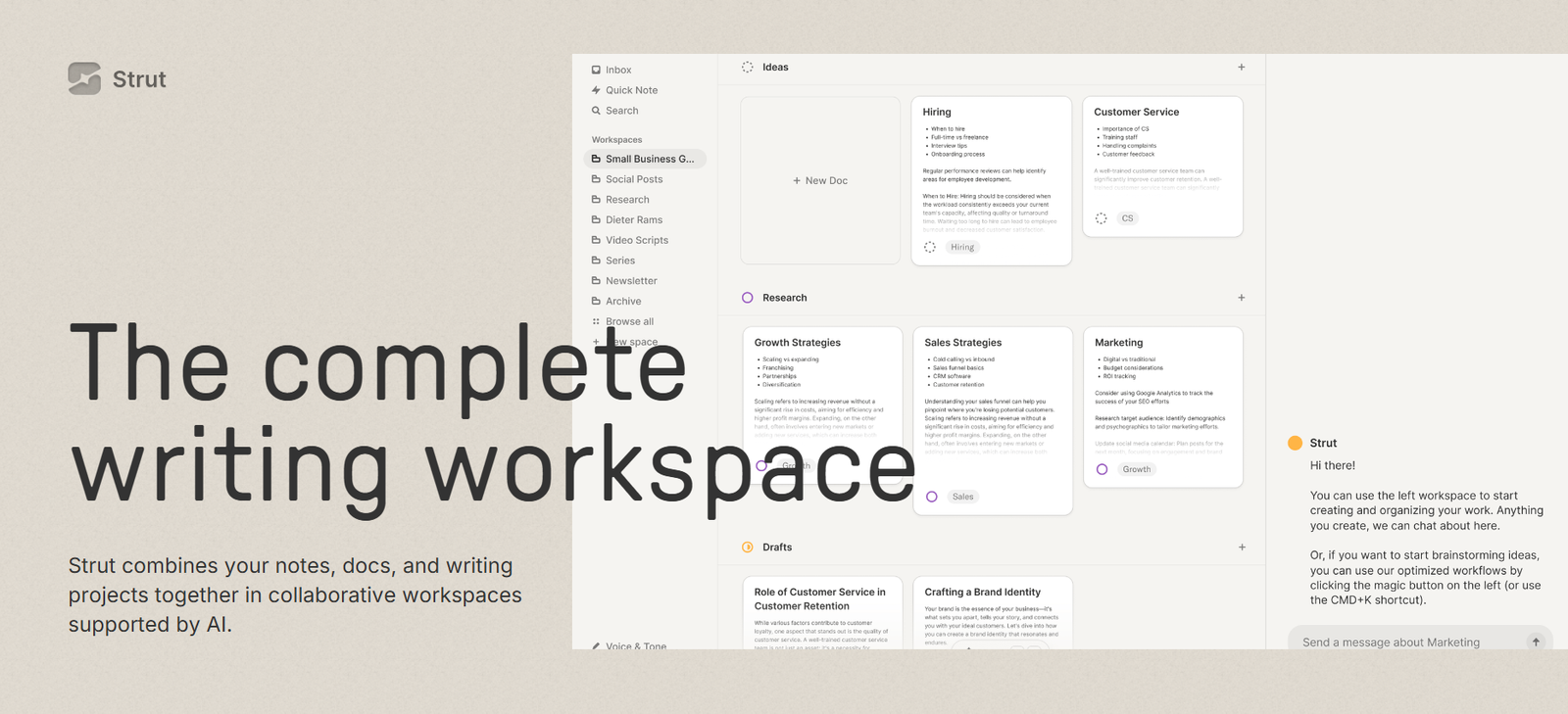Screen dimensions: 1568x714
Task: Toggle status circle on Marketing card
Action: click(1102, 469)
